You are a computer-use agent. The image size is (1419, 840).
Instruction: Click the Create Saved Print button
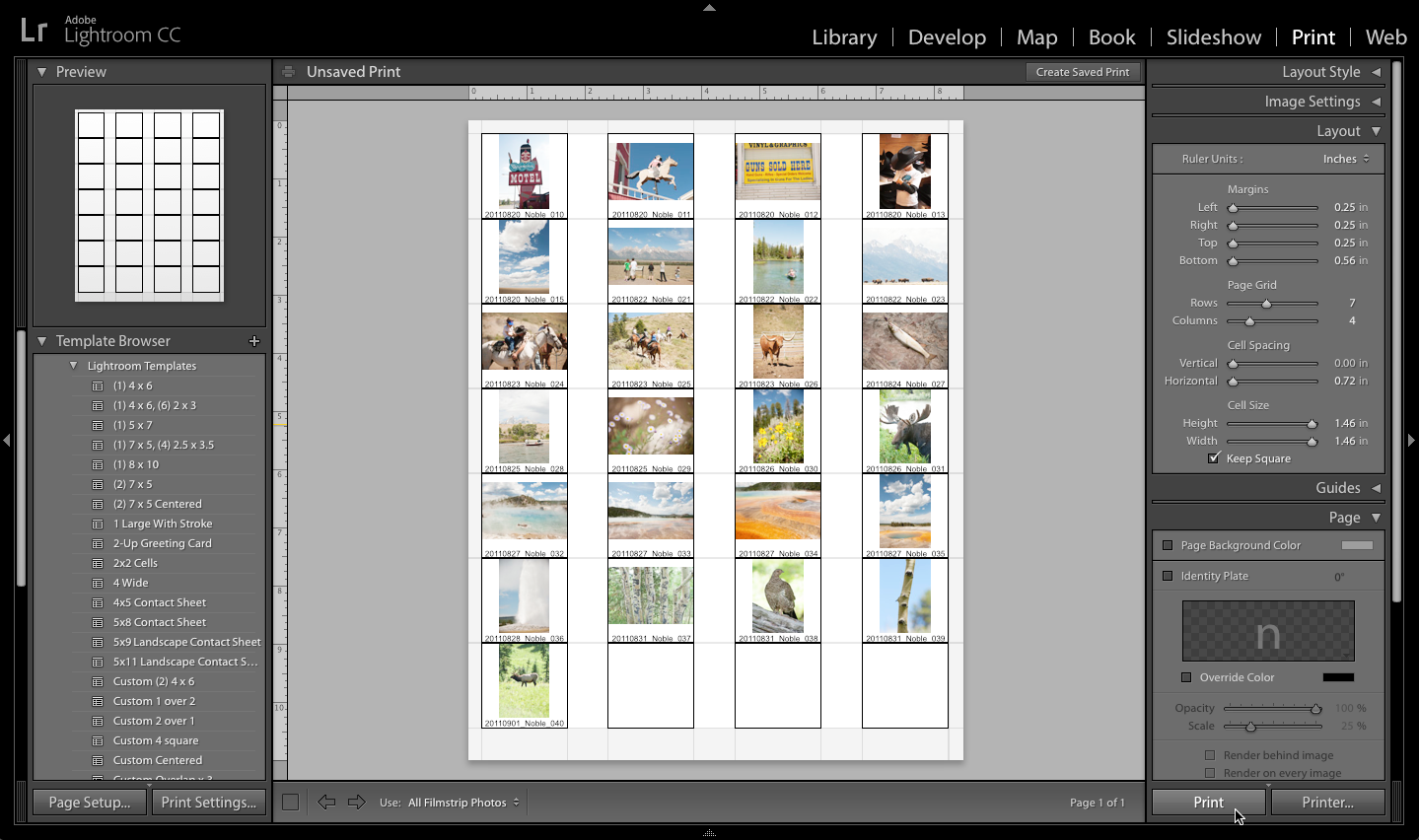click(x=1083, y=71)
